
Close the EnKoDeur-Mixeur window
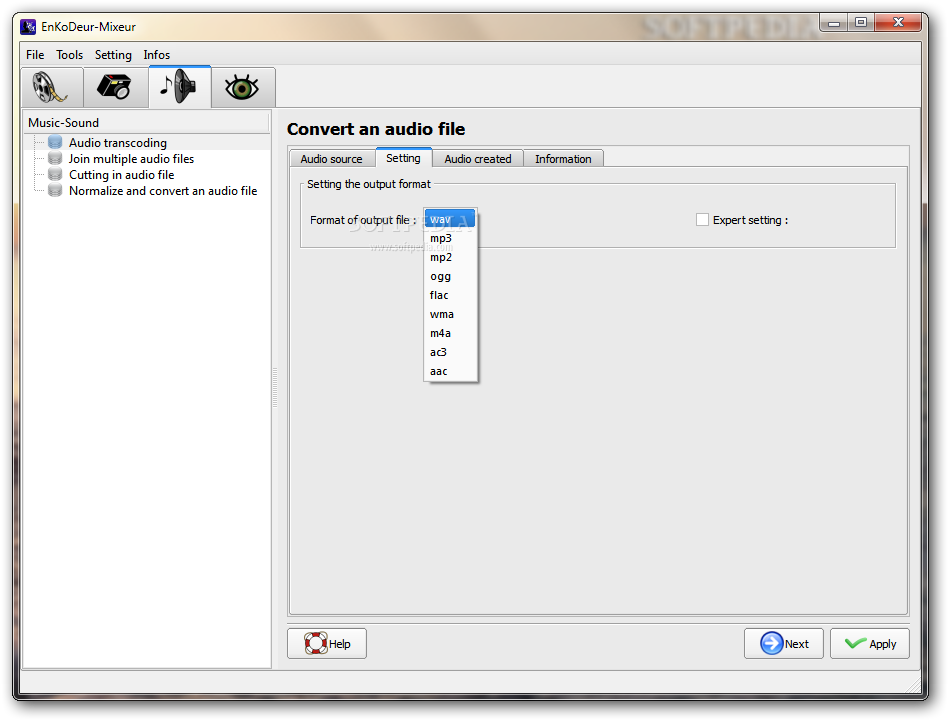pos(898,23)
